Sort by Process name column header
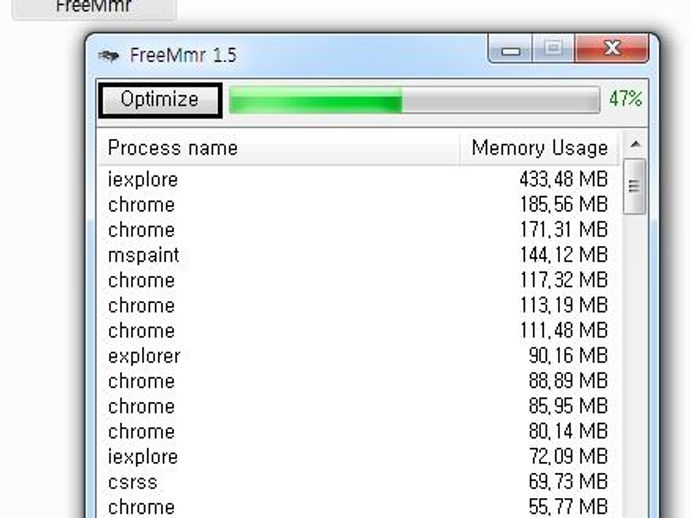Viewport: 690px width, 518px height. 279,148
